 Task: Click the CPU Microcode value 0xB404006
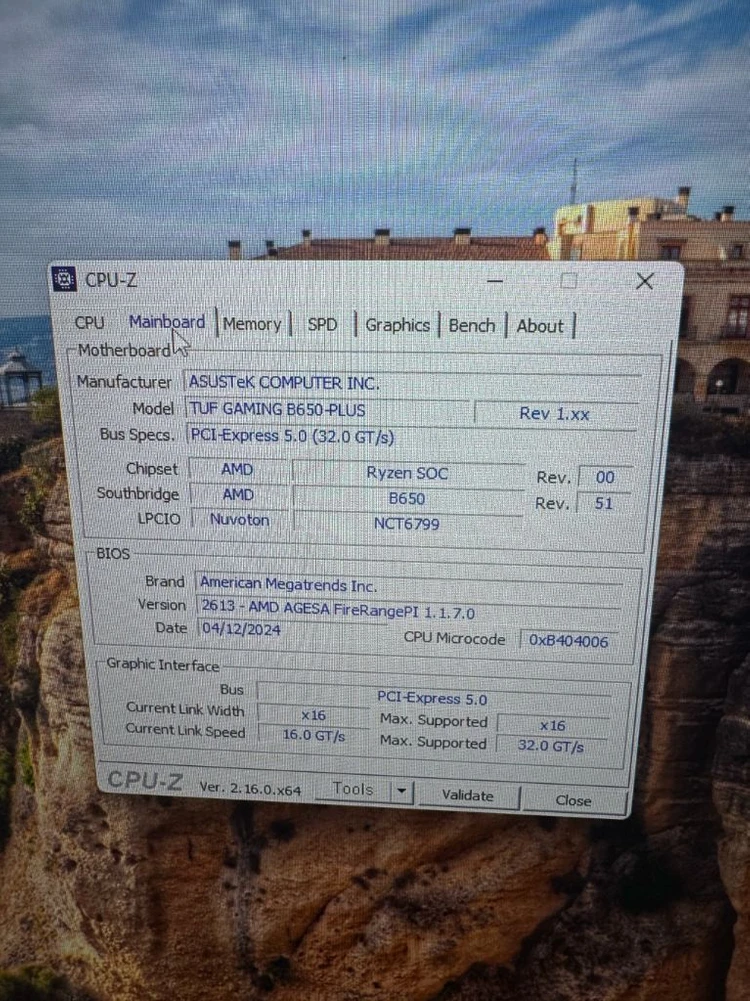click(x=568, y=641)
